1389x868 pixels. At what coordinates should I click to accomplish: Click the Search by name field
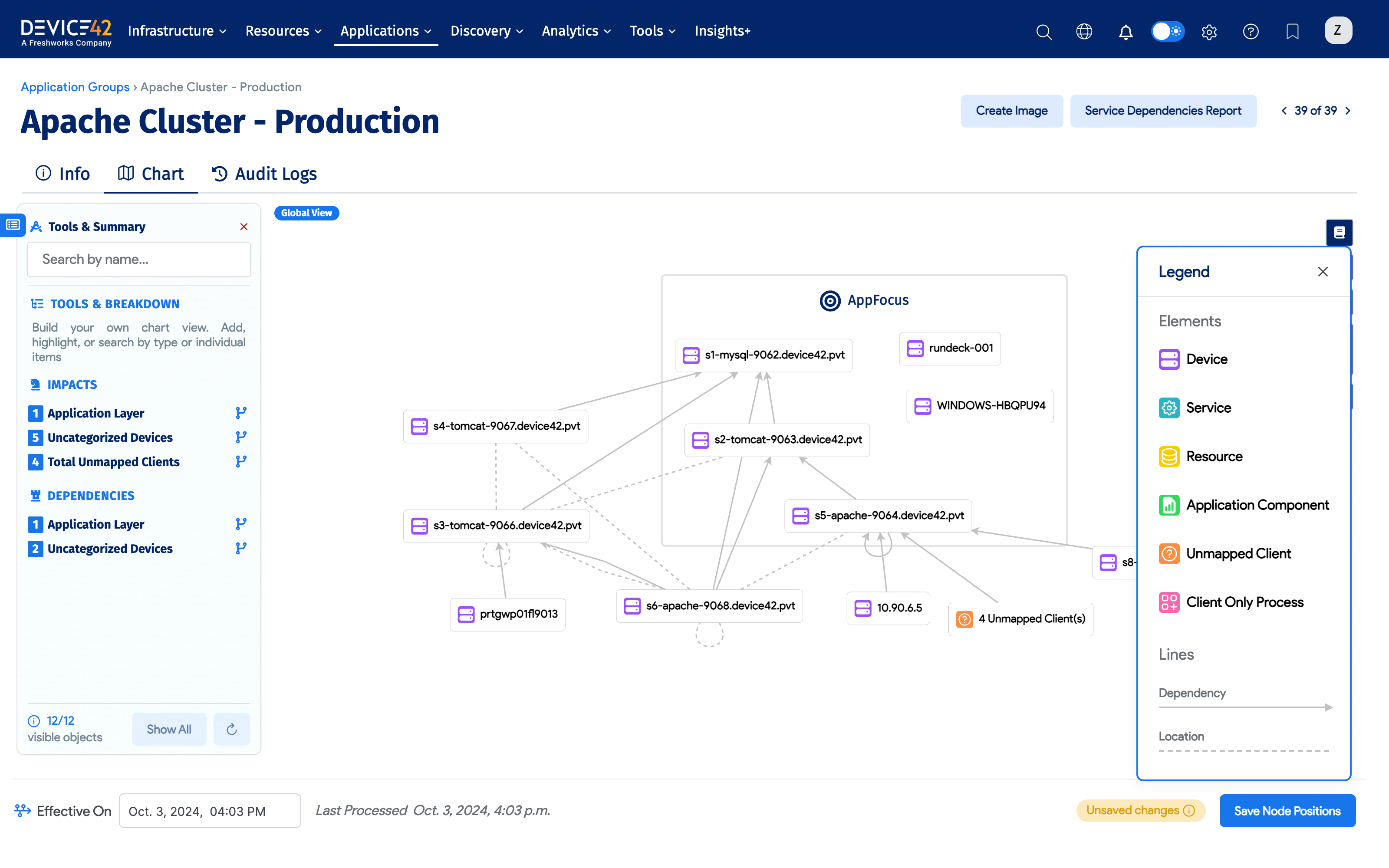coord(139,260)
